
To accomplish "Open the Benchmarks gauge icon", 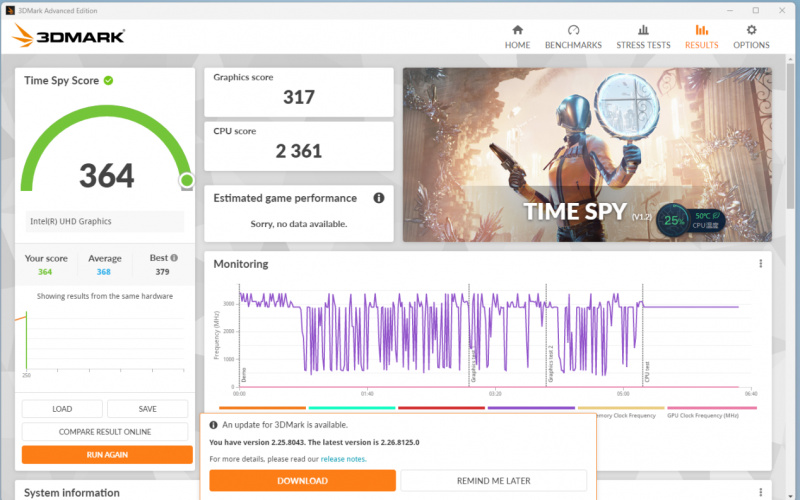I will pos(573,30).
